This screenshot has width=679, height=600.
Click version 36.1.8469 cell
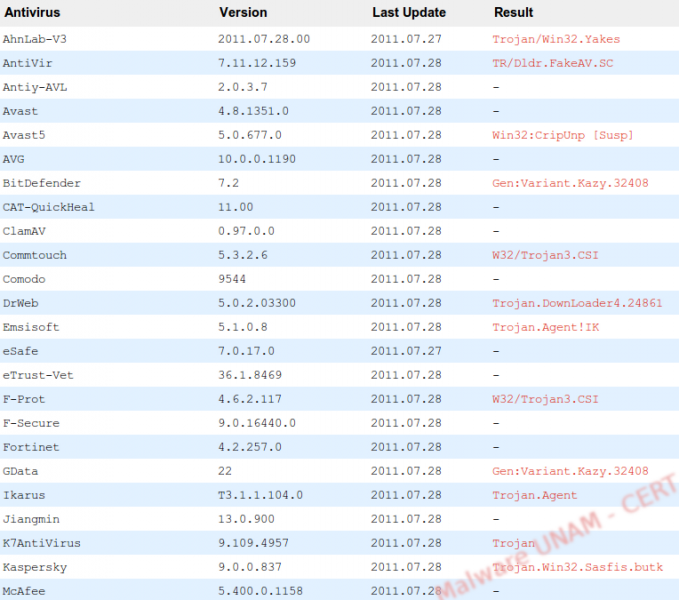coord(250,375)
